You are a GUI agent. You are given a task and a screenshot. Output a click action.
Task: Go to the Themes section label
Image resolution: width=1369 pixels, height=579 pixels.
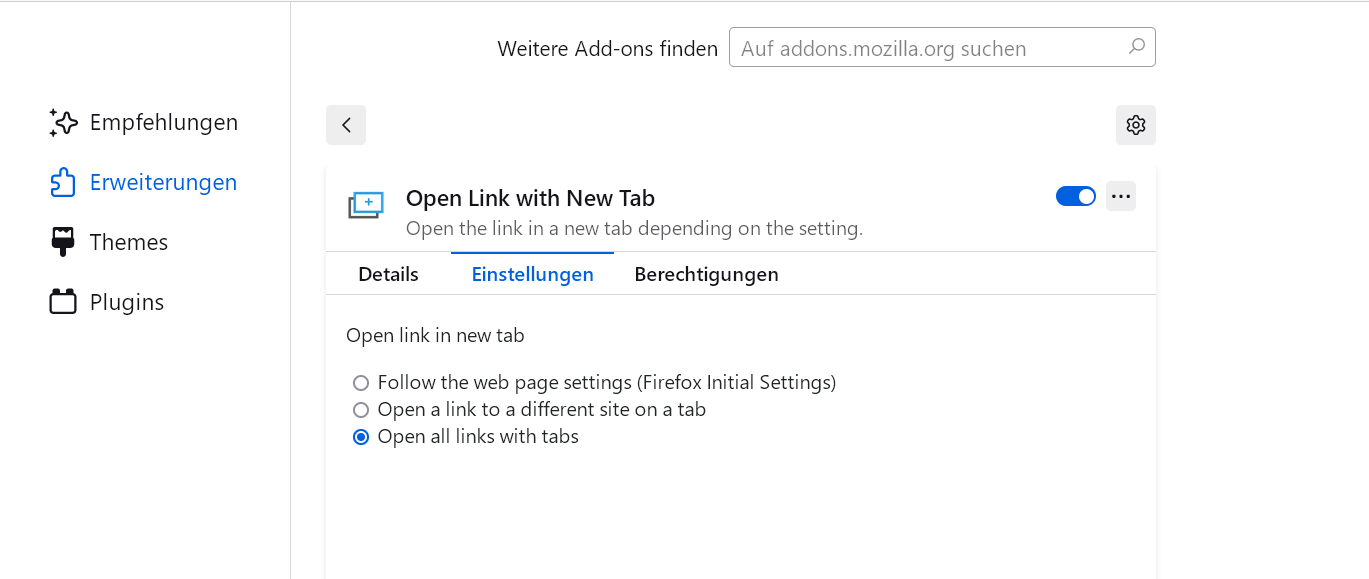pos(129,242)
